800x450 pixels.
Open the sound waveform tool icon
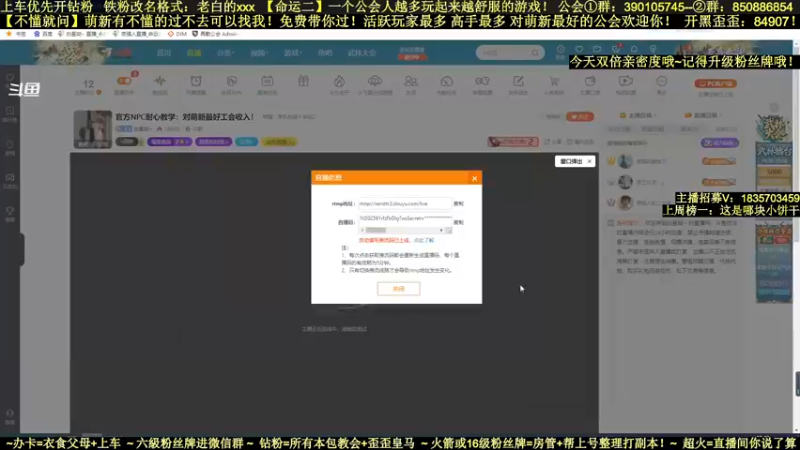tap(160, 81)
